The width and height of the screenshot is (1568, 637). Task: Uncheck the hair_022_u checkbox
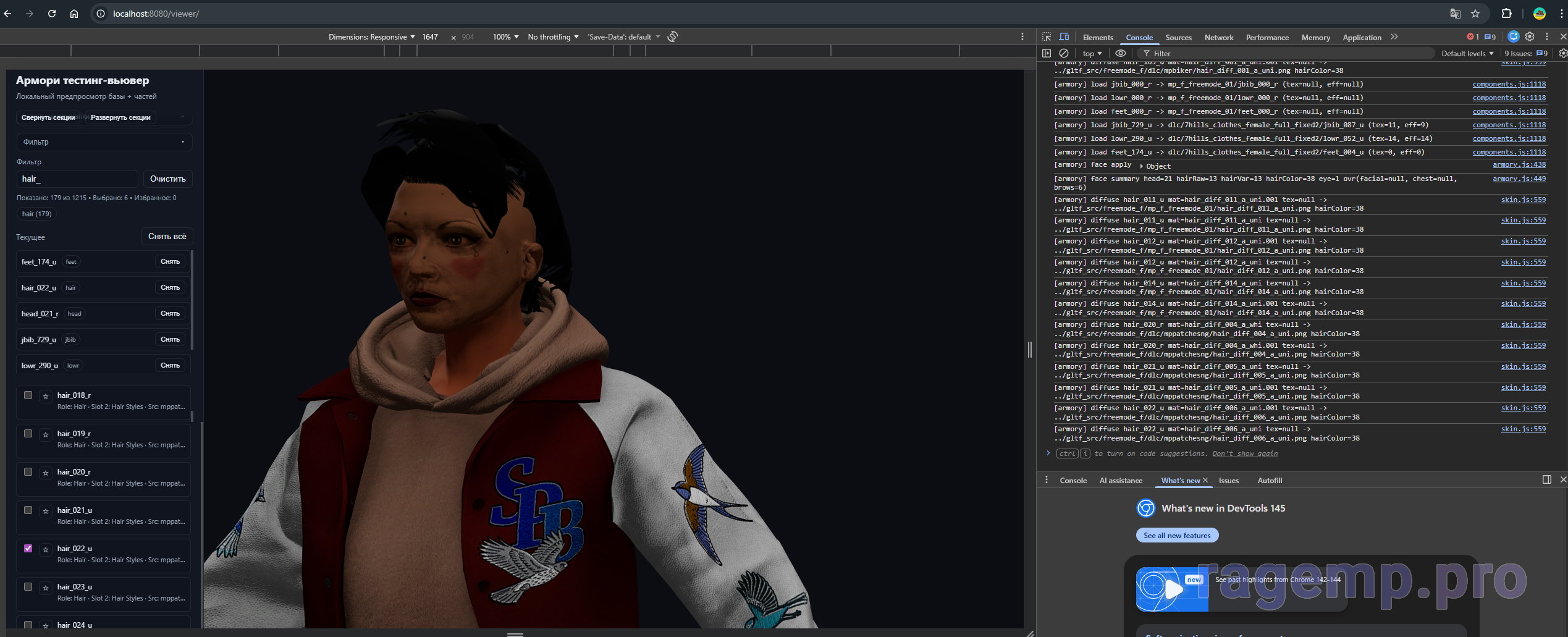[x=28, y=549]
